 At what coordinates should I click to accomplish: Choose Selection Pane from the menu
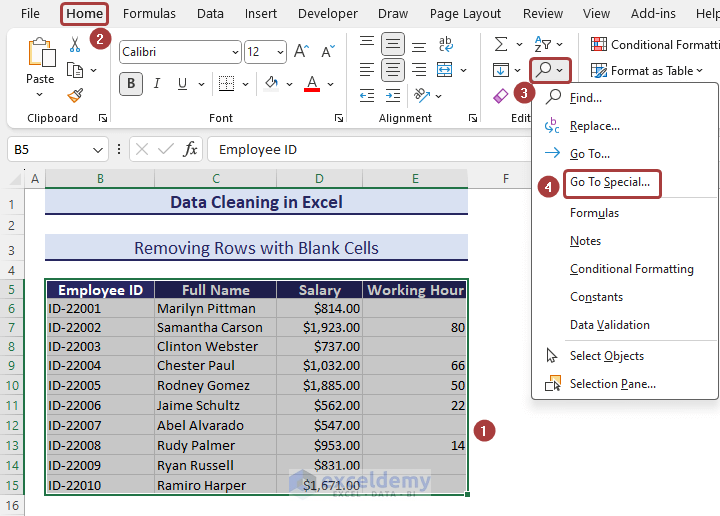(613, 384)
